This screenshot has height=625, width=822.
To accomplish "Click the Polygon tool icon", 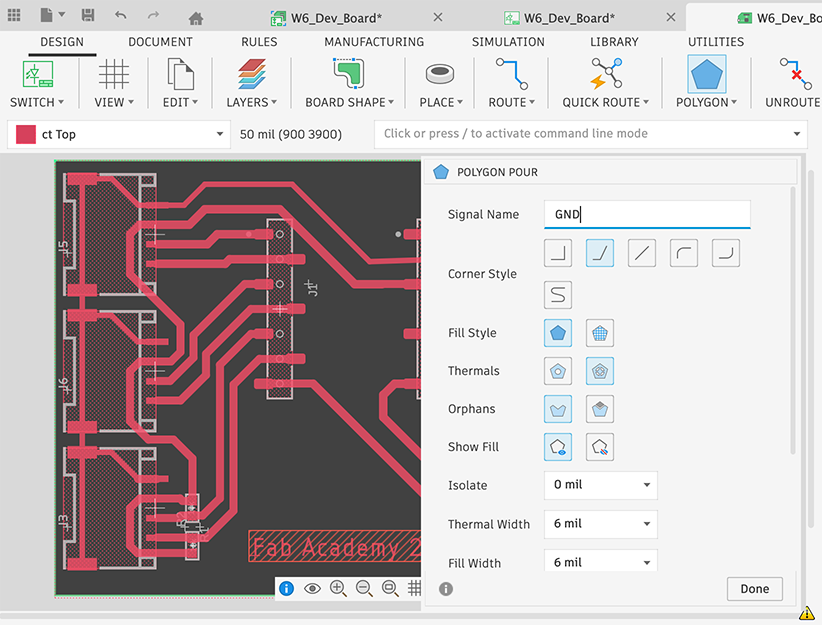I will click(707, 74).
